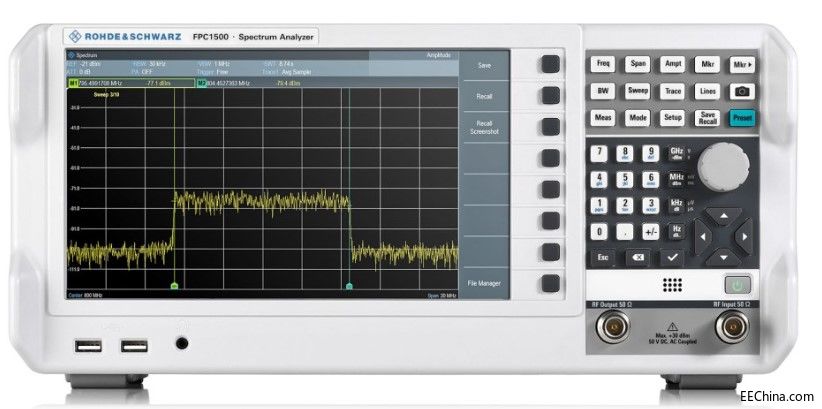
Task: Hit the green power button
Action: [738, 285]
